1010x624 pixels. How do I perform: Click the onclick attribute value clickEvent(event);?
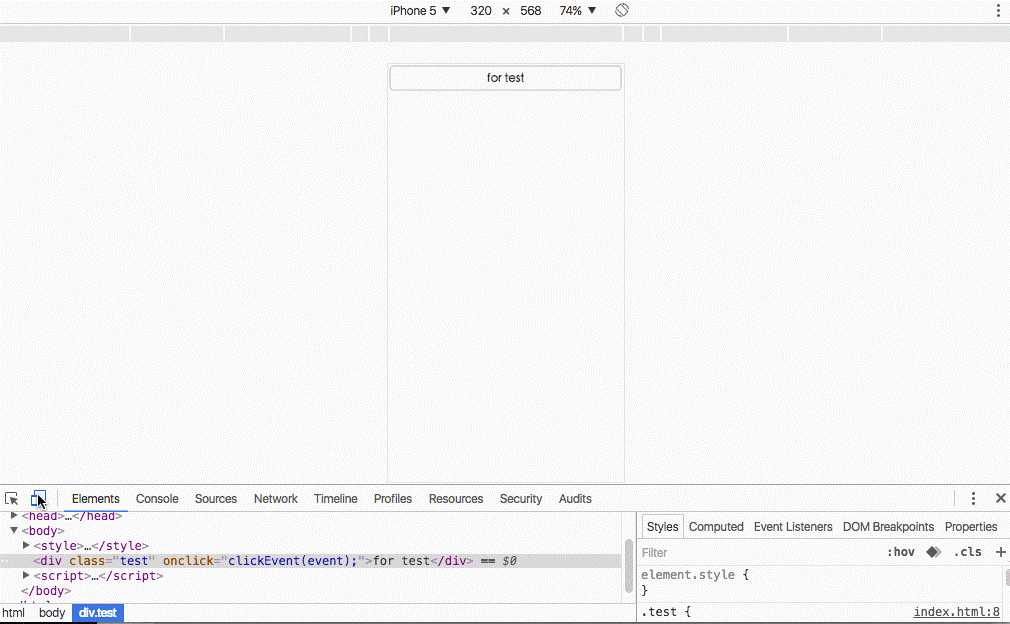(292, 561)
